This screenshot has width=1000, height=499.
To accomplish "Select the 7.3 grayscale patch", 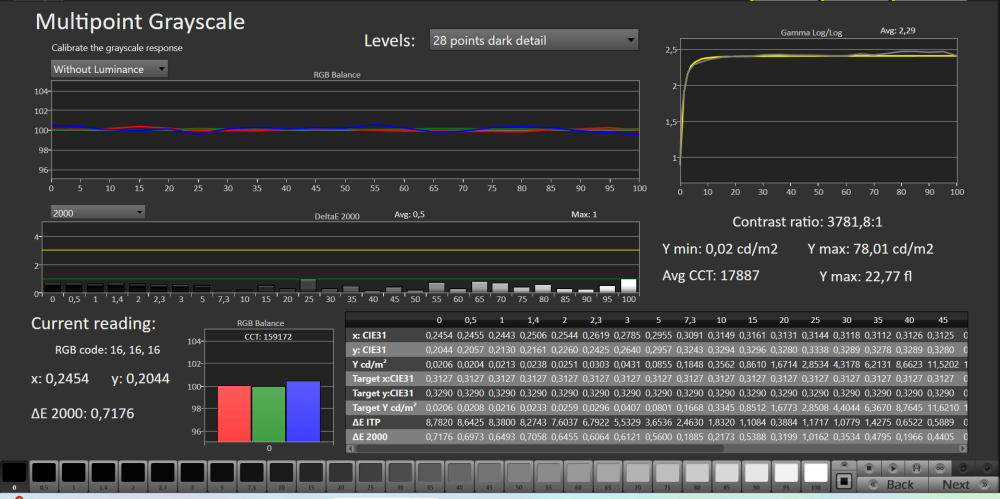I will click(x=252, y=477).
